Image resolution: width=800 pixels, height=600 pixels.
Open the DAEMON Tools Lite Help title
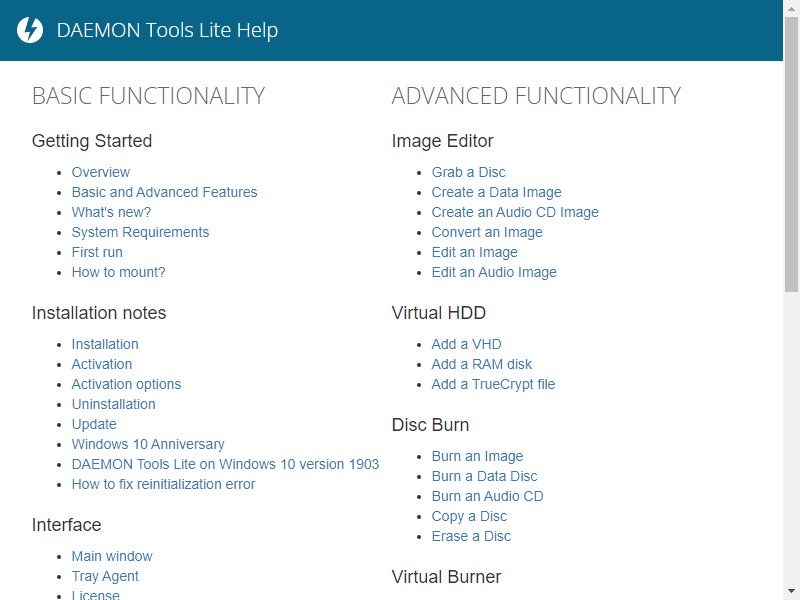tap(167, 30)
